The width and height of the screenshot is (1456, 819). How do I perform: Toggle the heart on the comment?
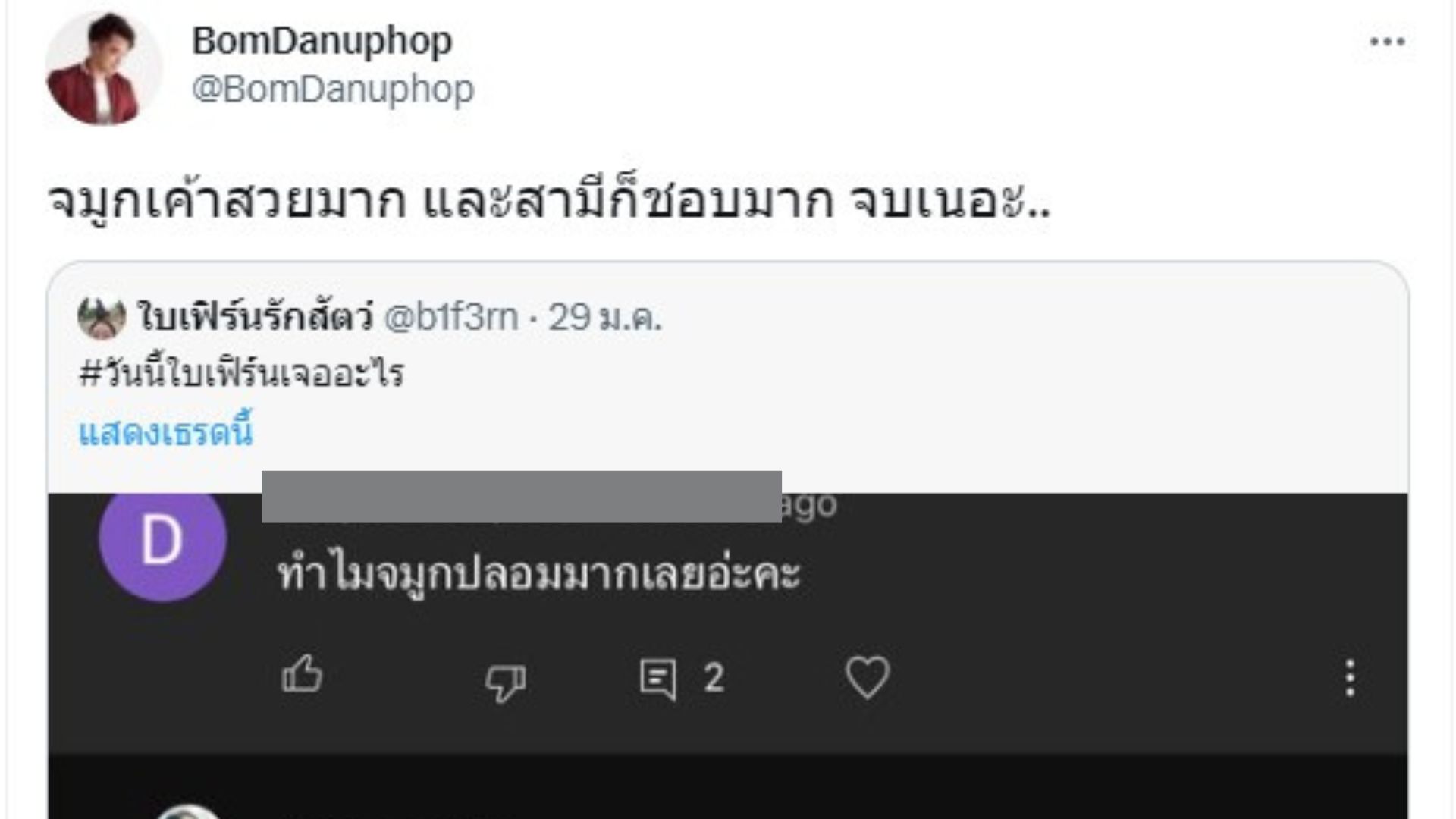[867, 676]
